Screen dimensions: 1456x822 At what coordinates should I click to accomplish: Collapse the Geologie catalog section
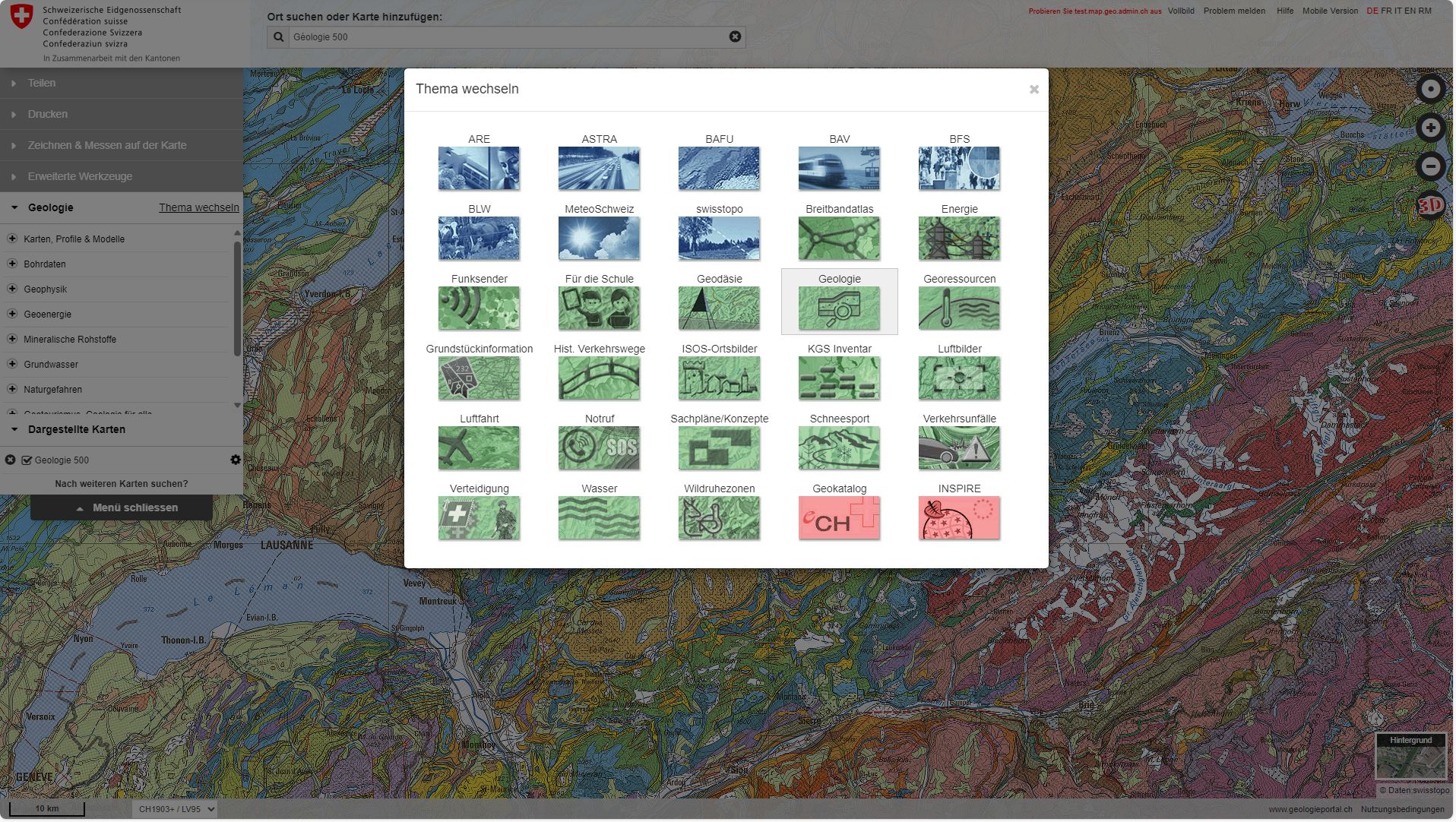click(x=50, y=207)
